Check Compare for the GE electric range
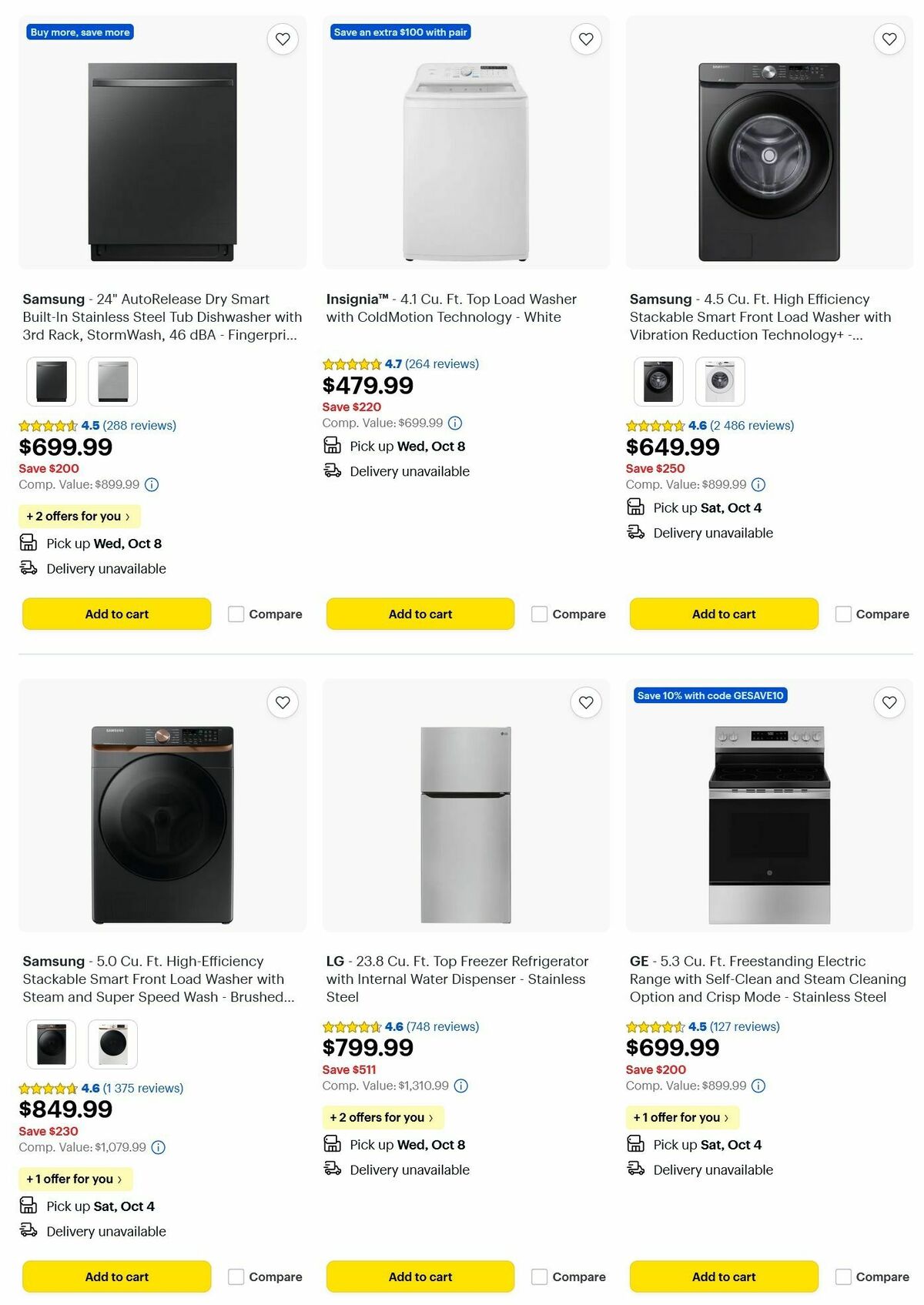Screen dimensions: 924x1305 (x=844, y=1277)
